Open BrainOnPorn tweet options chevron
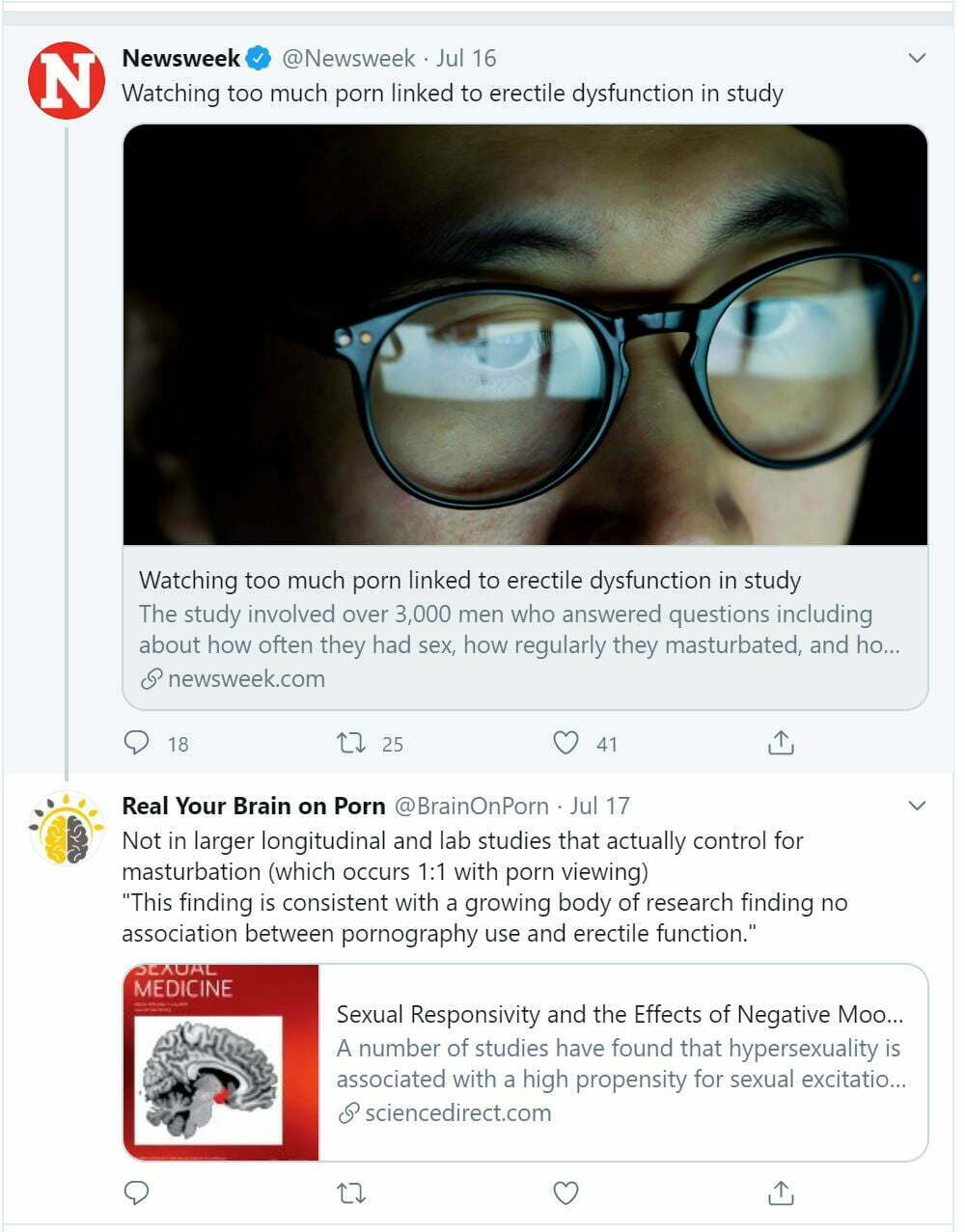 pyautogui.click(x=917, y=806)
